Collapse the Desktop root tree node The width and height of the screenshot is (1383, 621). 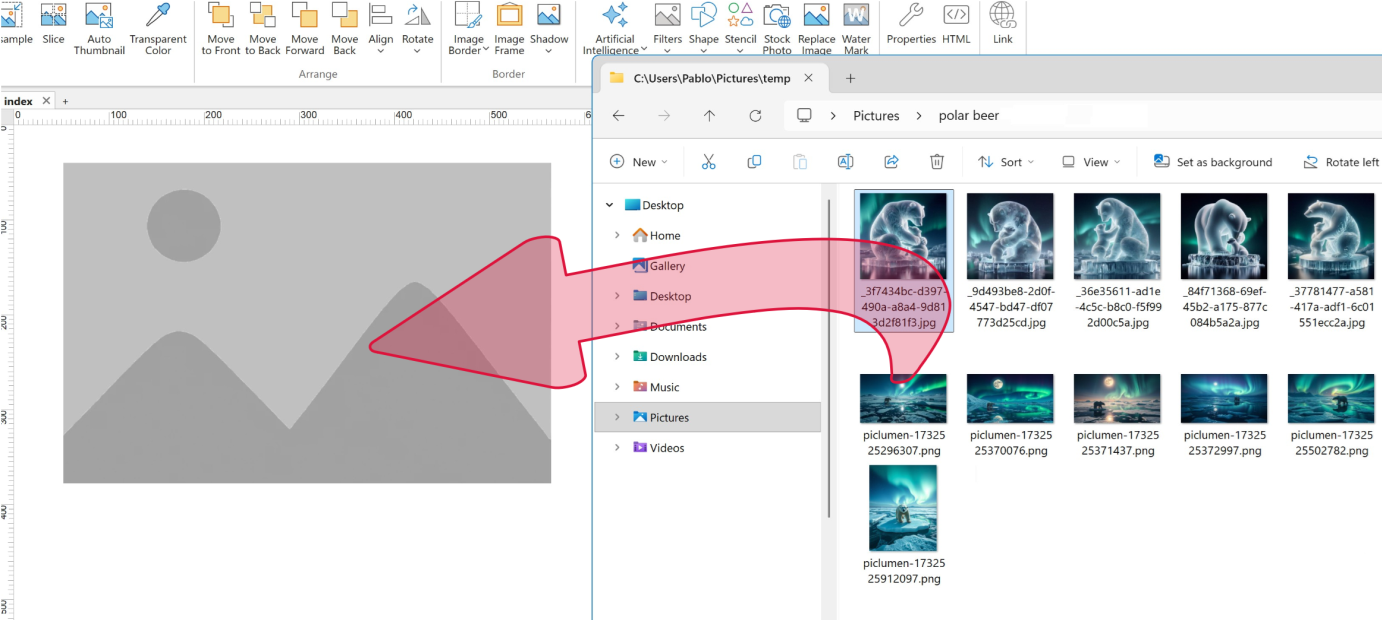click(609, 205)
